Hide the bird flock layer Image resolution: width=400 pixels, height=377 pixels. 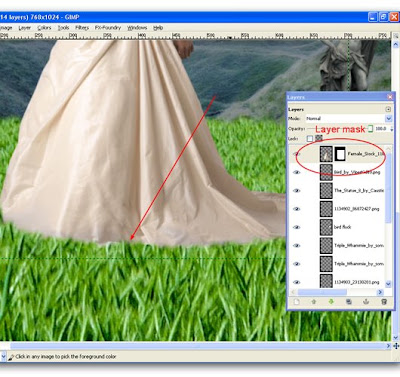point(296,227)
